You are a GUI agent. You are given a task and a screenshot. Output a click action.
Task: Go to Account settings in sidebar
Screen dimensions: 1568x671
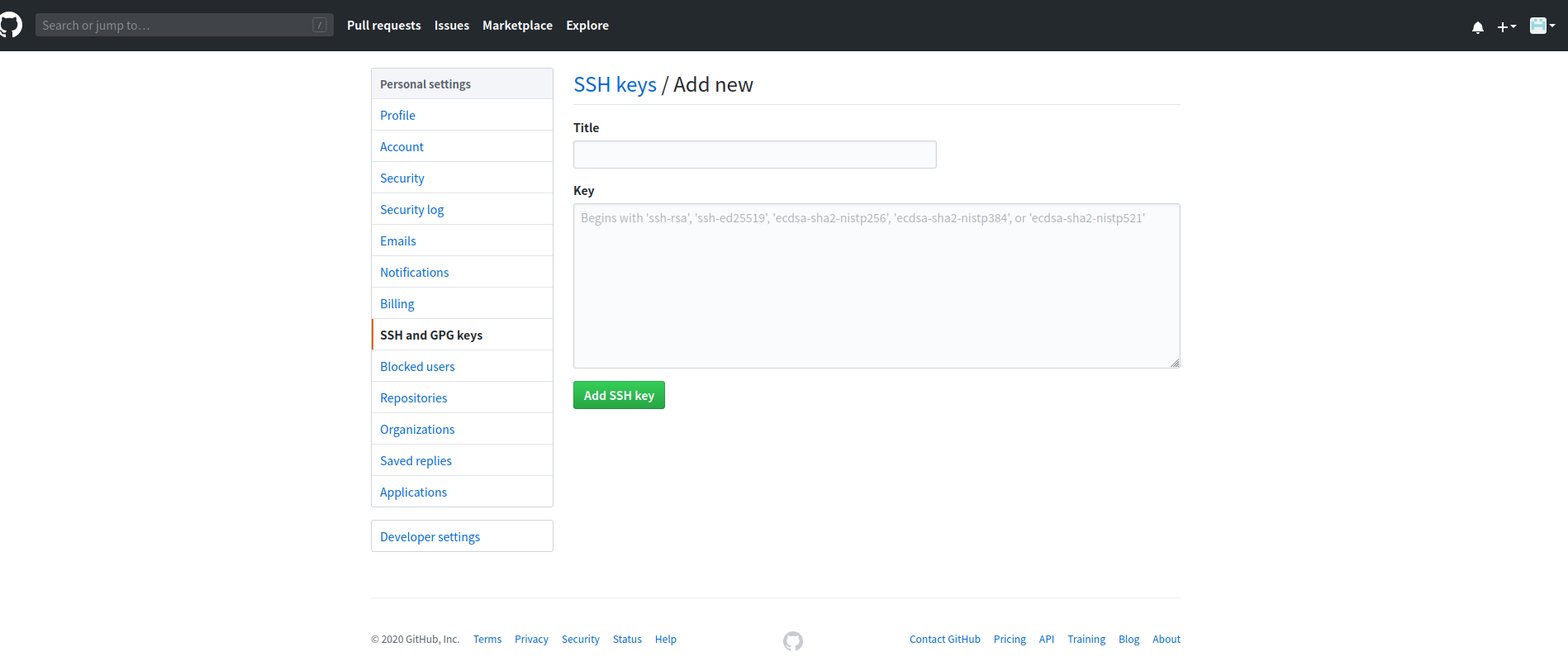point(462,146)
